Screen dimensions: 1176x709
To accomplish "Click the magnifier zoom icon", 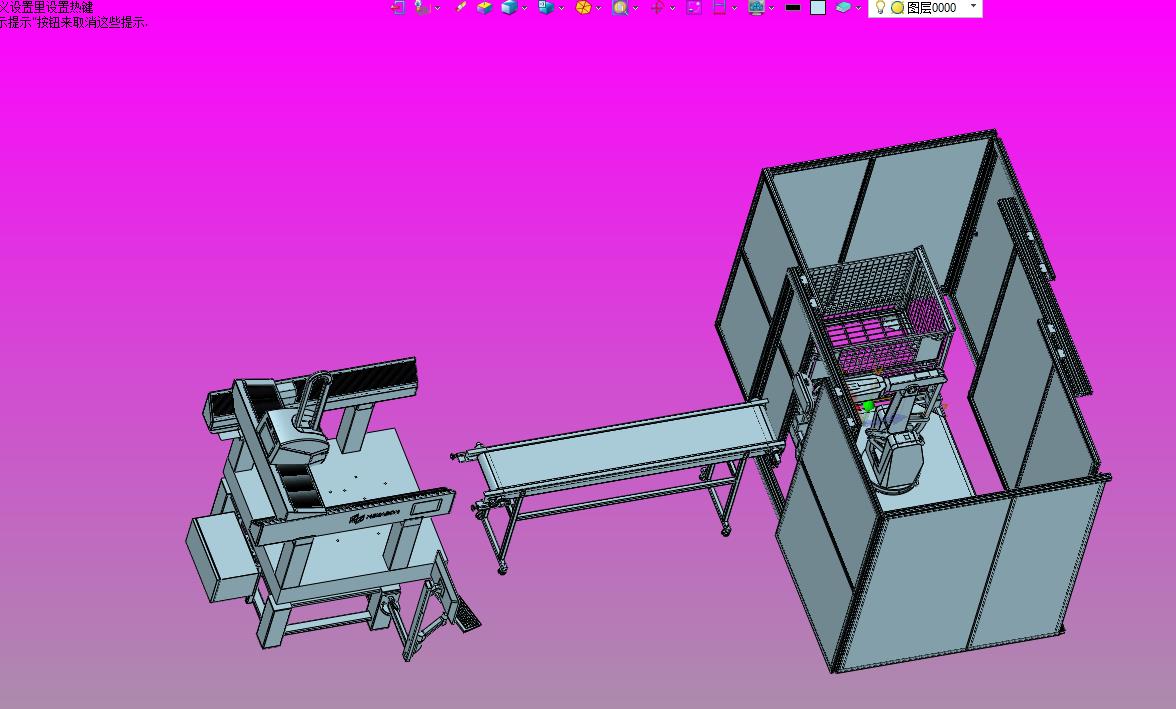I will pos(620,8).
